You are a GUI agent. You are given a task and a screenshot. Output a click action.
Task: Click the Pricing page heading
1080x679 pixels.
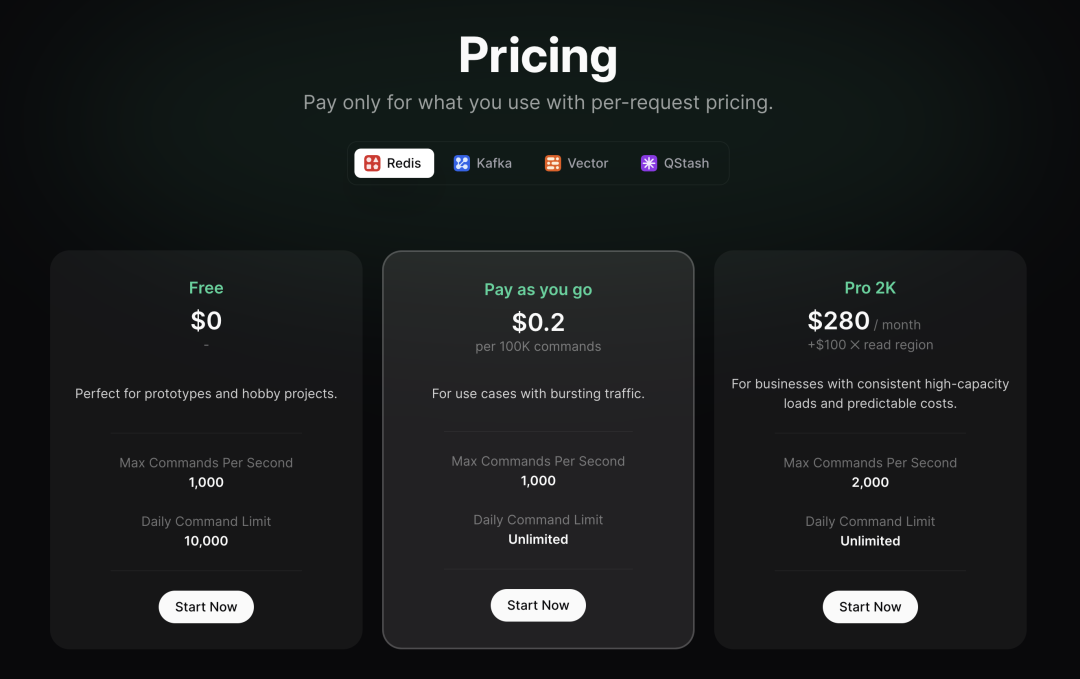pyautogui.click(x=538, y=56)
